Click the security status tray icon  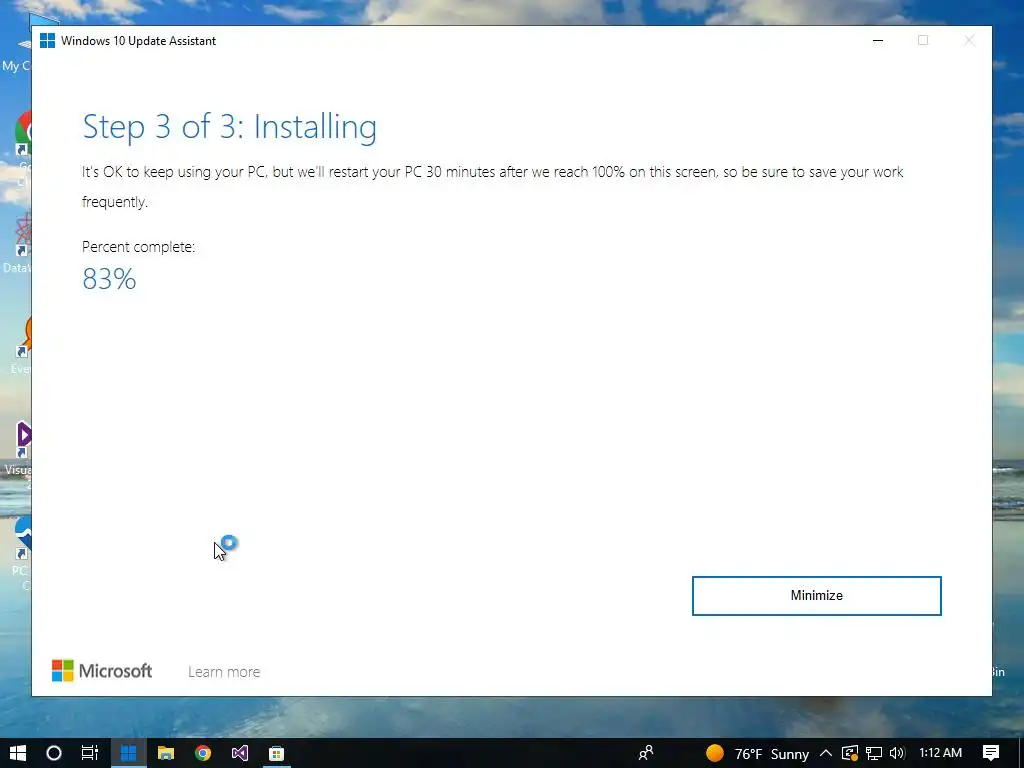click(850, 754)
